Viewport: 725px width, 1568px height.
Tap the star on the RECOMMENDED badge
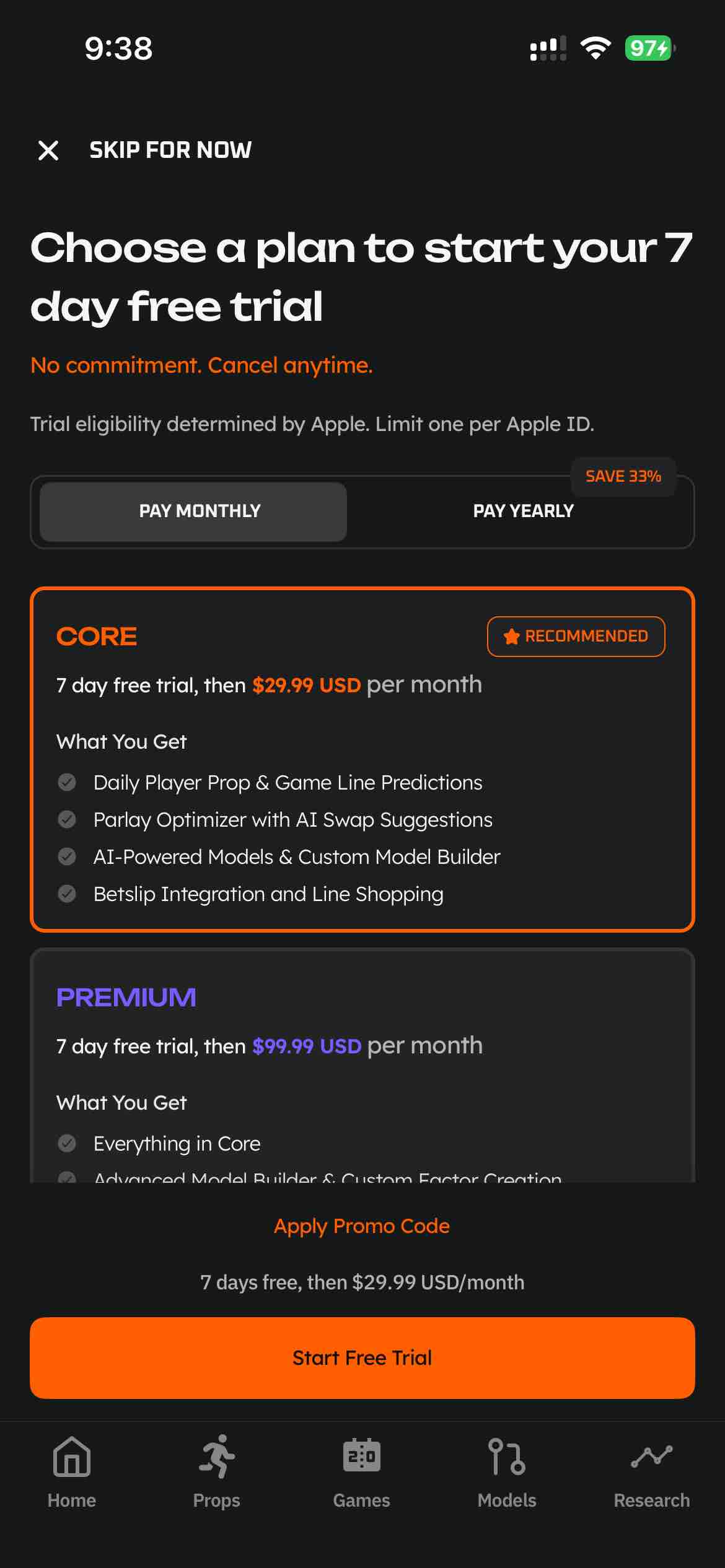(x=511, y=636)
